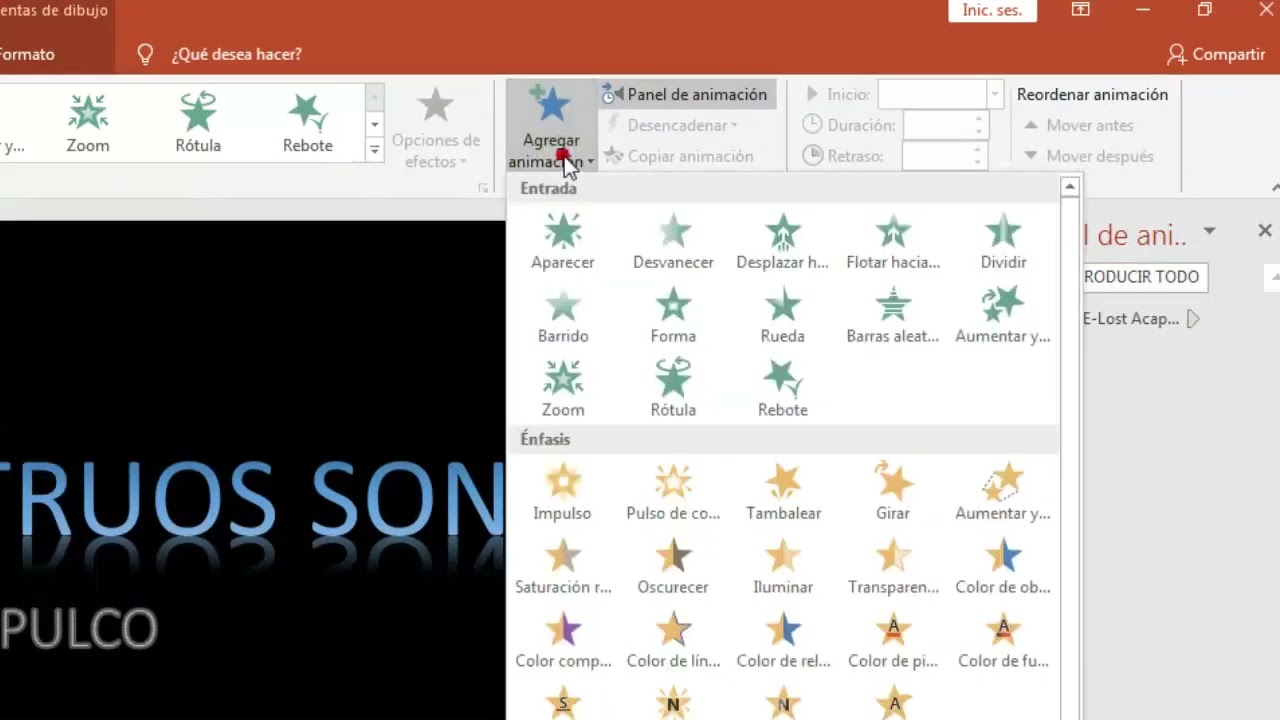
Task: Open the Agregar animación dropdown
Action: [551, 127]
